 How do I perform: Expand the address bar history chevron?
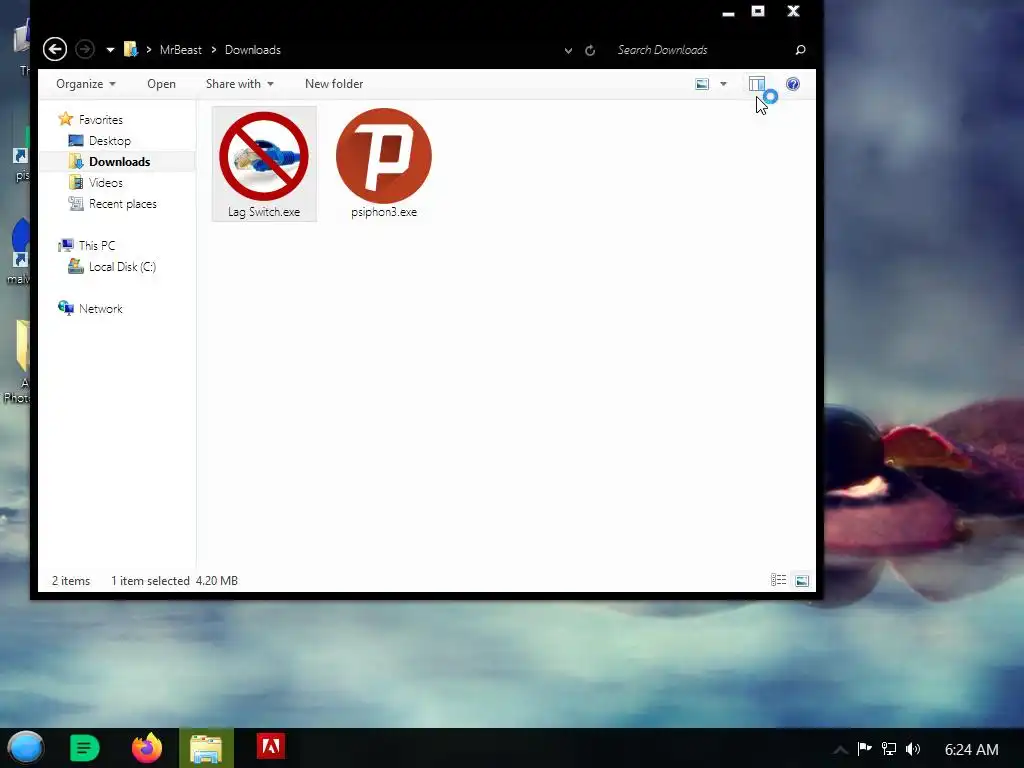(568, 50)
